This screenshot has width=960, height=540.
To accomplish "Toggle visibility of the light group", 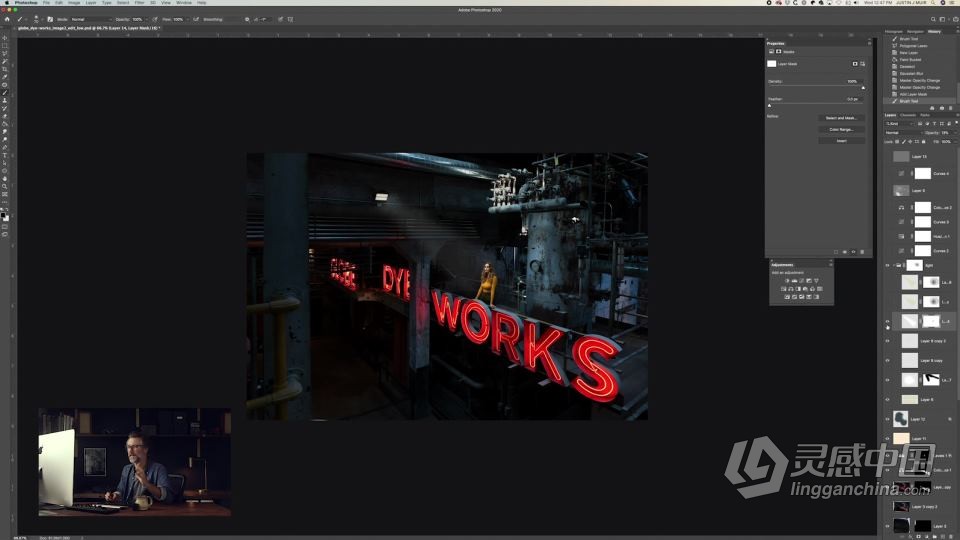I will tap(887, 265).
